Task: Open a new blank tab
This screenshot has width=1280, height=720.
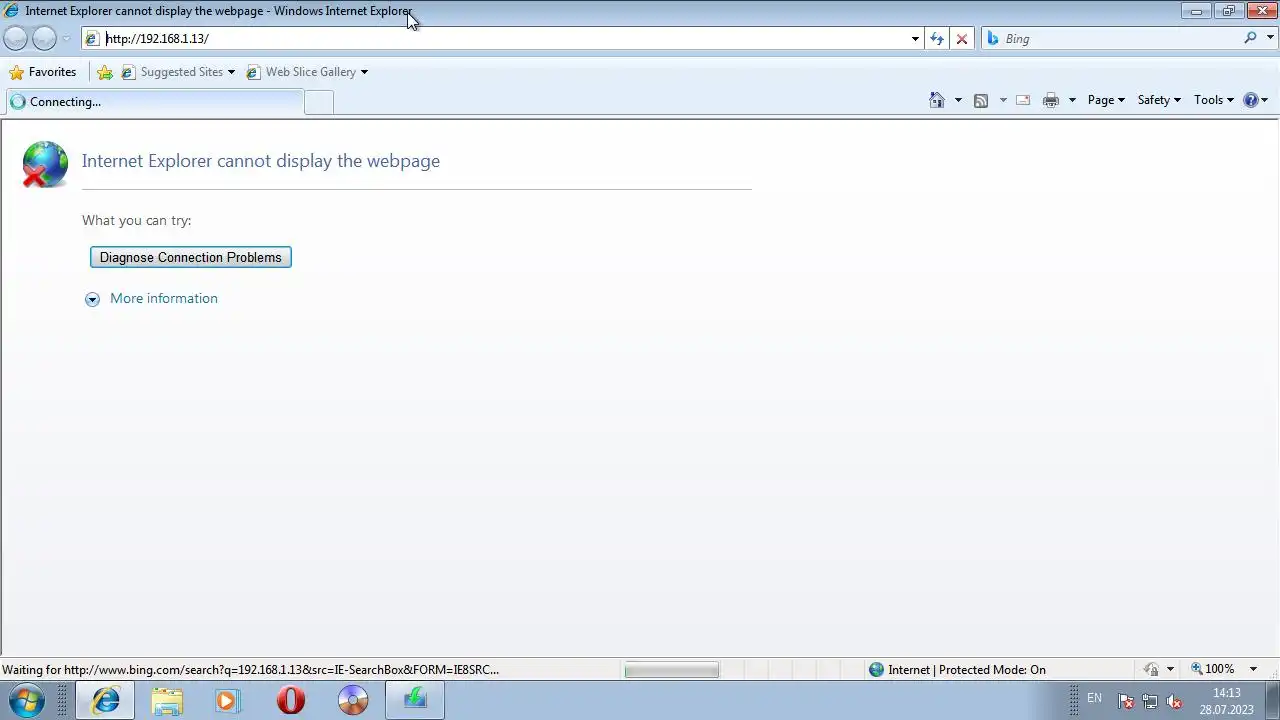Action: [x=318, y=102]
